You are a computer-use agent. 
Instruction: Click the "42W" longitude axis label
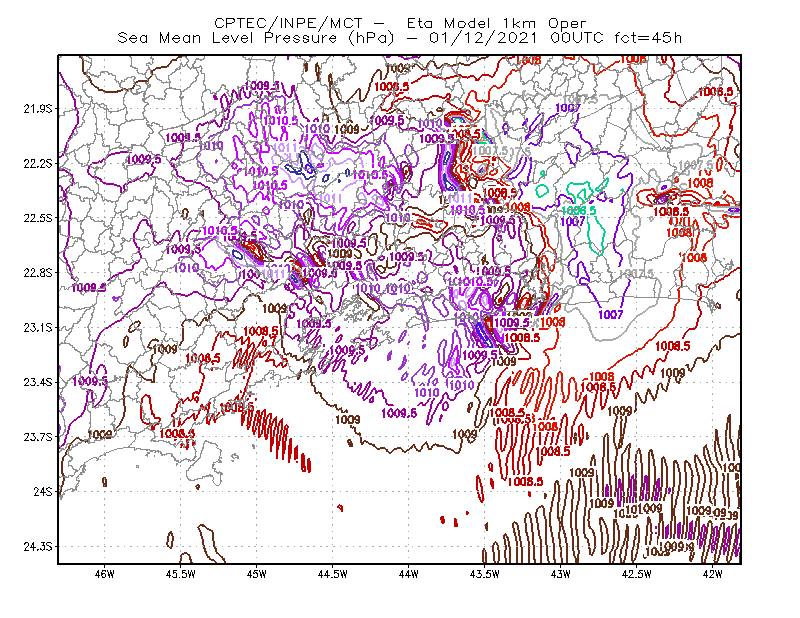pyautogui.click(x=713, y=574)
